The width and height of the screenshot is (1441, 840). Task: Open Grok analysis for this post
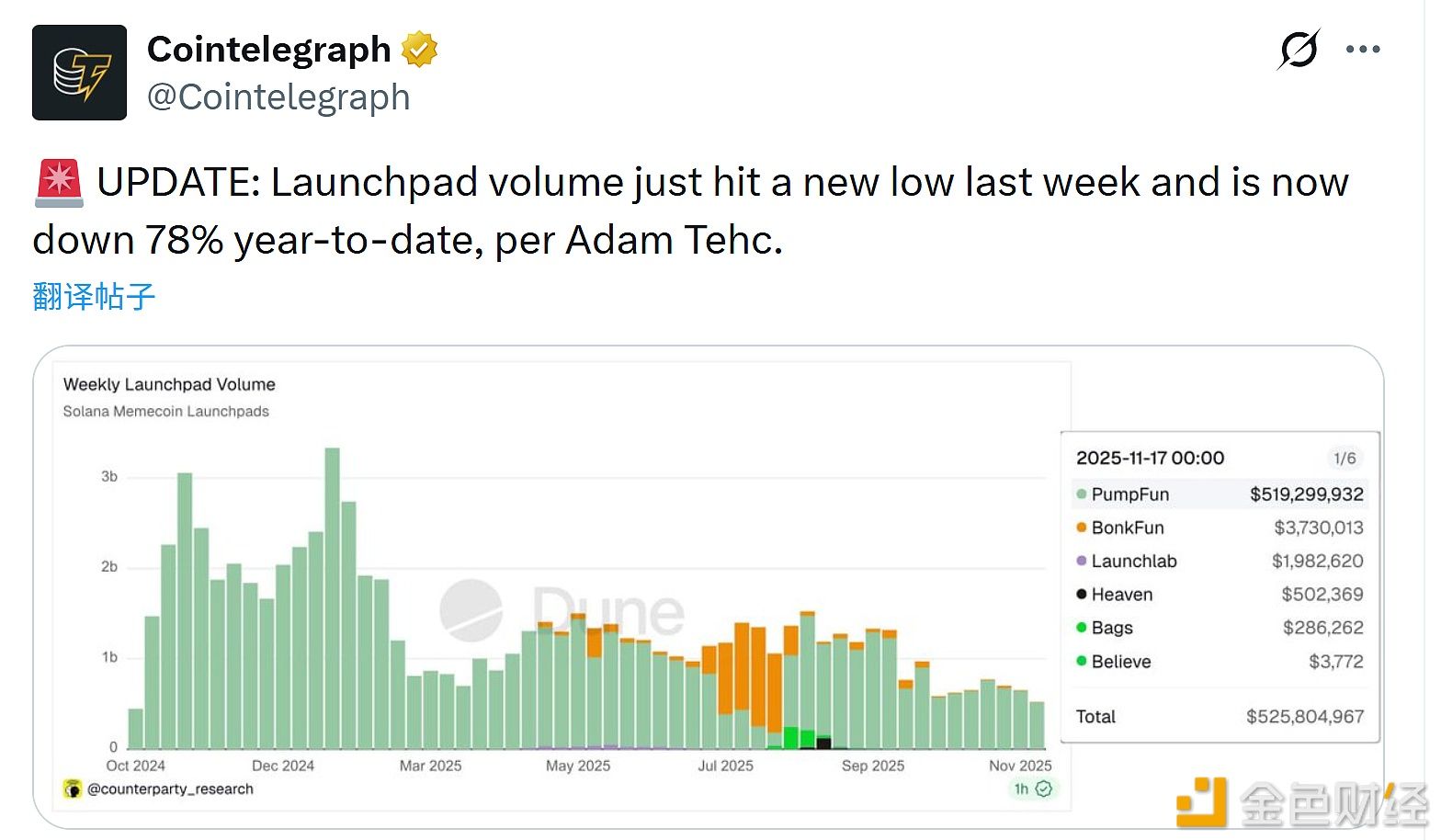click(x=1298, y=49)
